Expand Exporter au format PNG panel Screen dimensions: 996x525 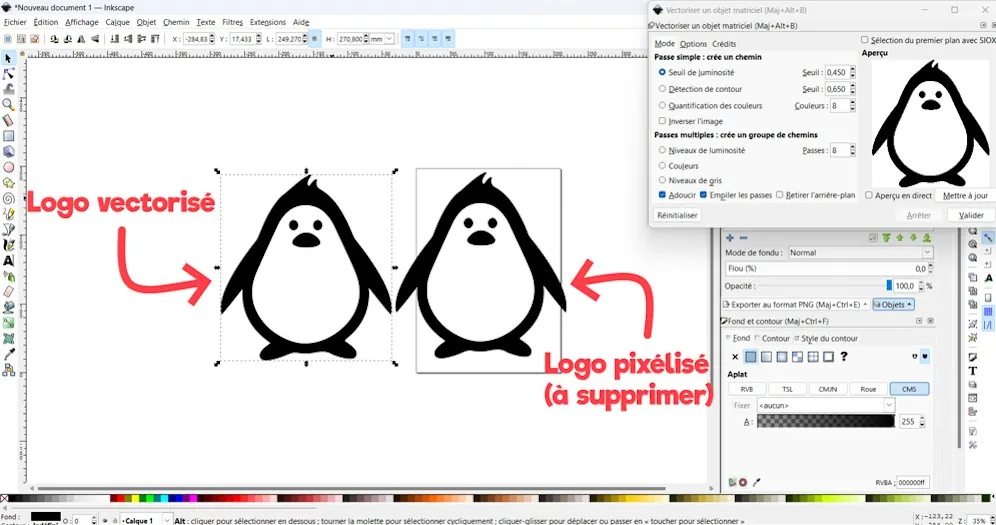[795, 305]
